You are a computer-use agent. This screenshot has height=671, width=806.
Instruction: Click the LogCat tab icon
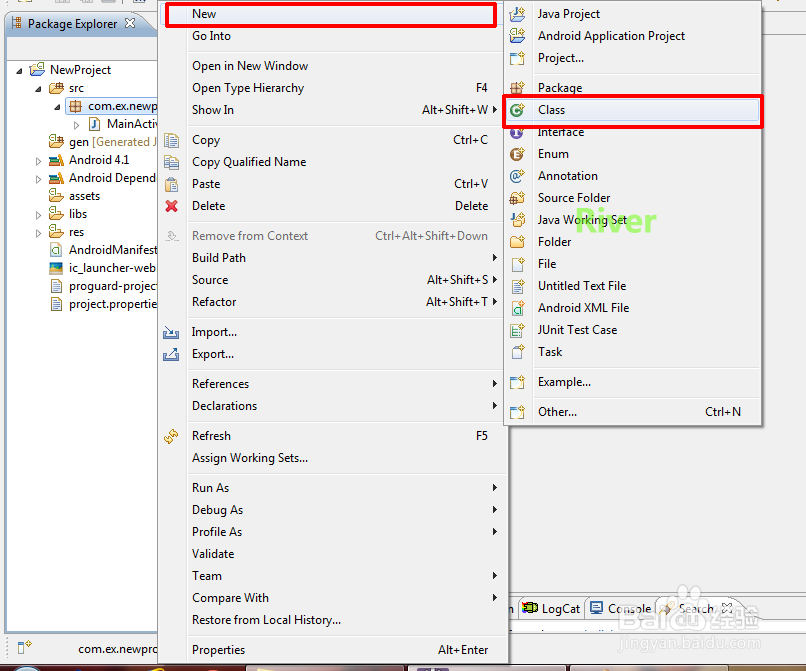530,608
